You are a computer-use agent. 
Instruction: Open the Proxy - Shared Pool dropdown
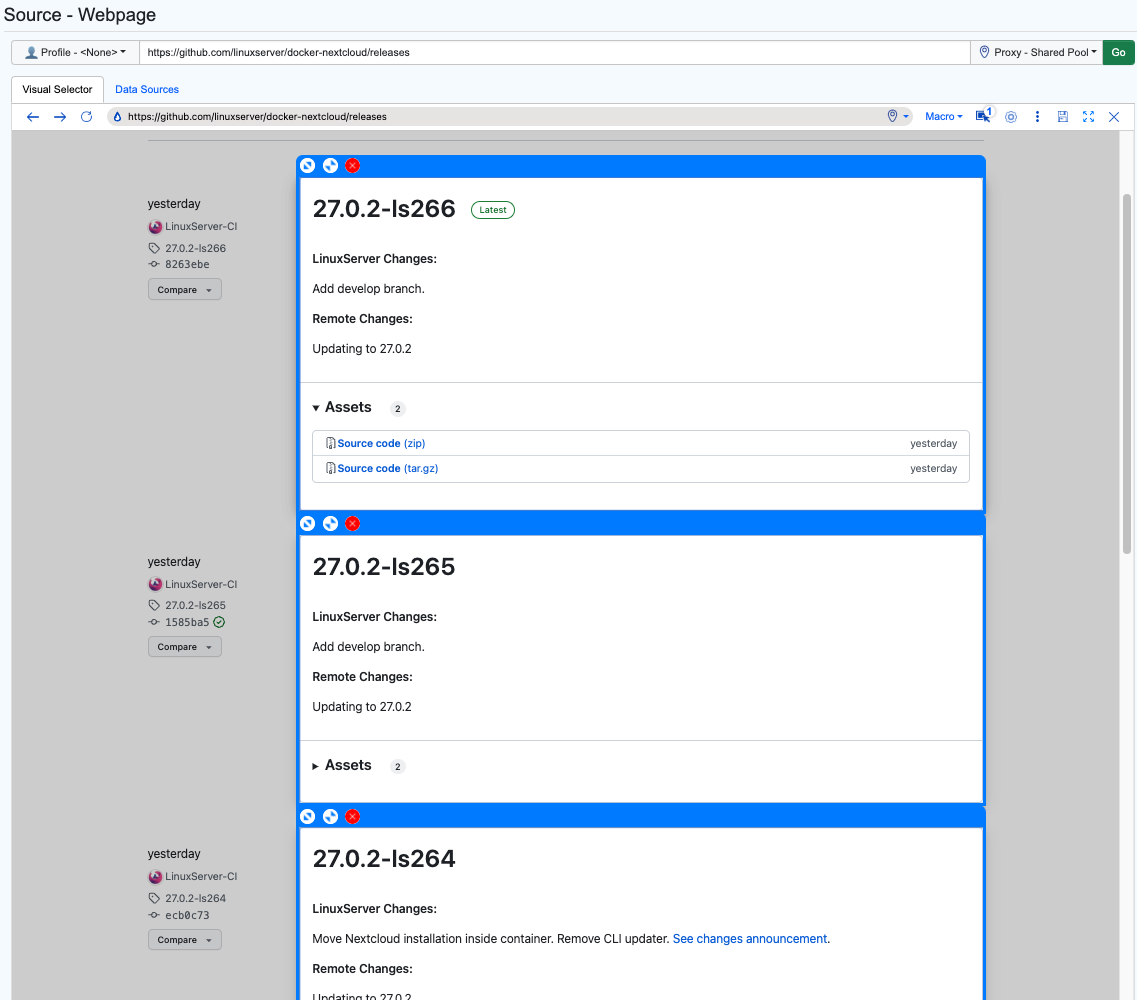point(1037,52)
